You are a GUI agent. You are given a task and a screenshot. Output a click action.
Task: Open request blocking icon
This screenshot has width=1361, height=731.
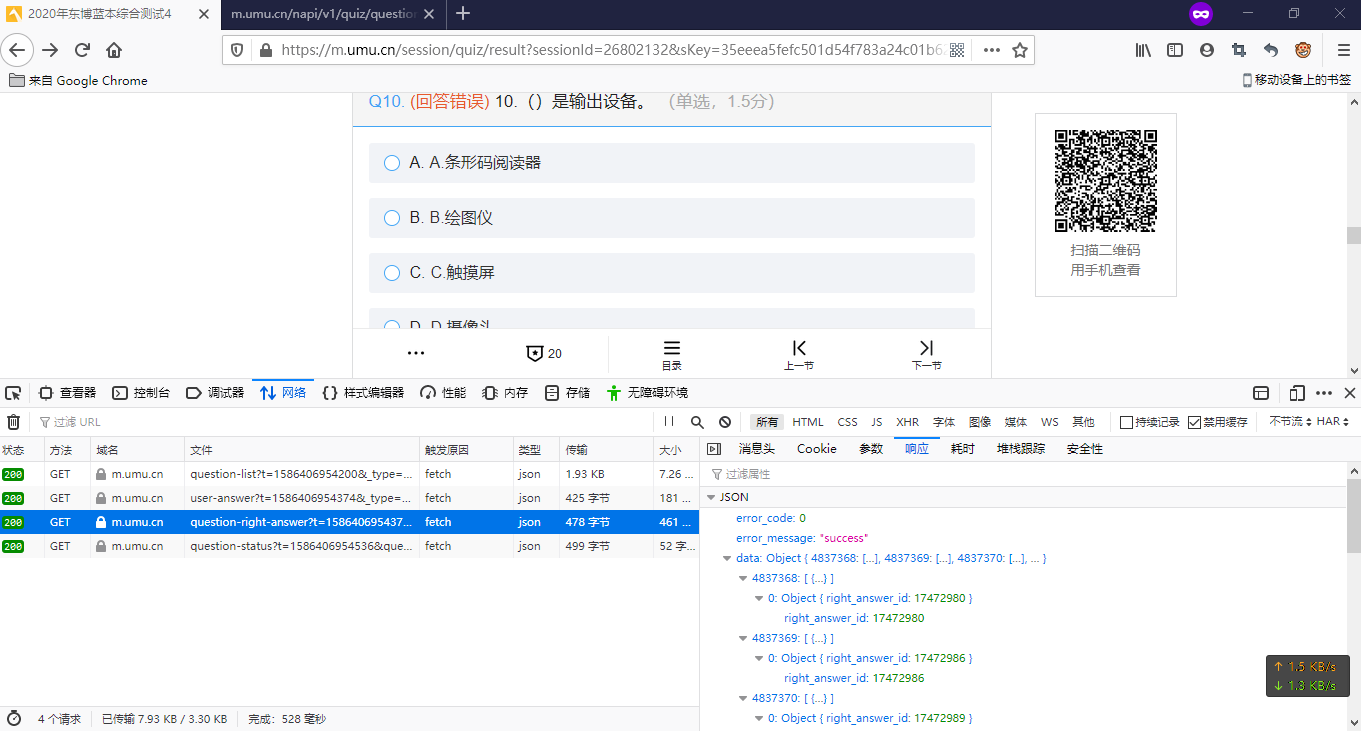point(725,422)
